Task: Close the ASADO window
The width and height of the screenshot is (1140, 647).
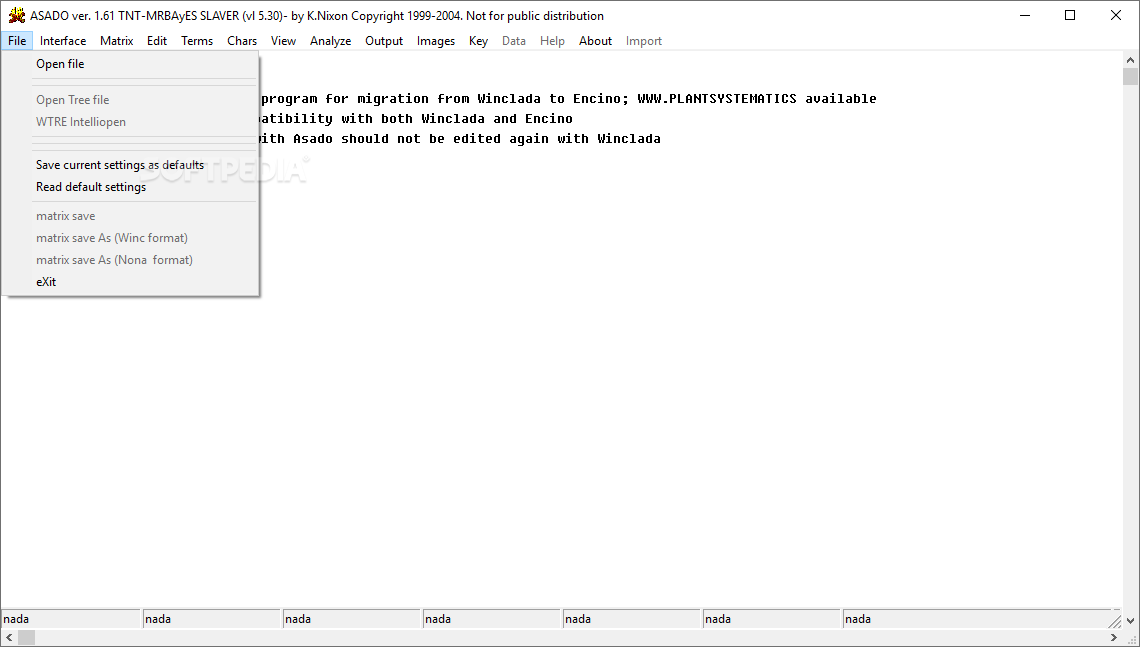Action: click(1116, 15)
